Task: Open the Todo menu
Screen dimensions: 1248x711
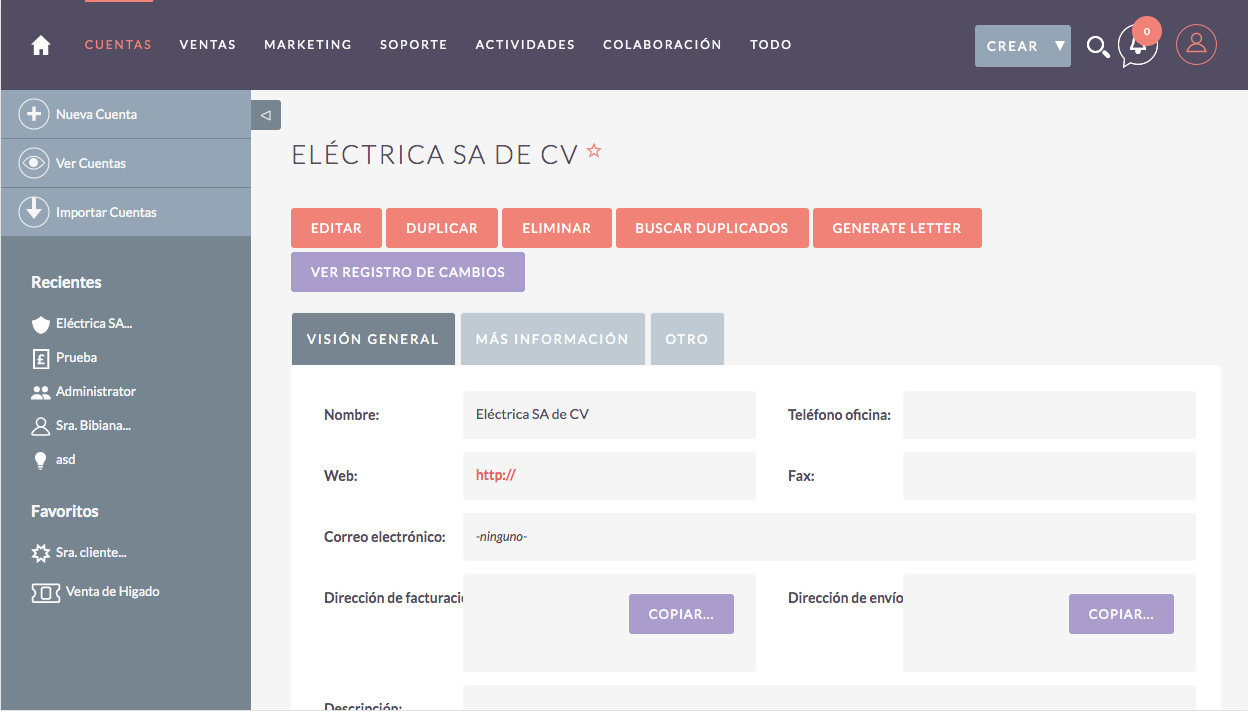Action: [x=770, y=45]
